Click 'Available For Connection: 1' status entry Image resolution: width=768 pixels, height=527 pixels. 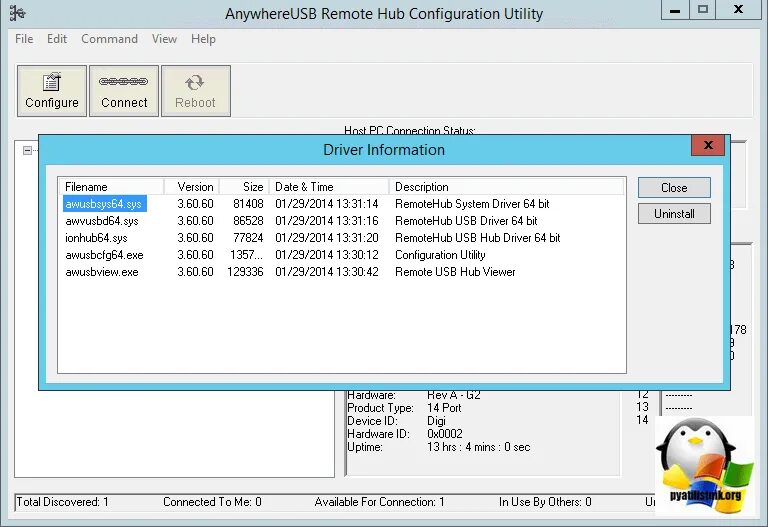(380, 502)
